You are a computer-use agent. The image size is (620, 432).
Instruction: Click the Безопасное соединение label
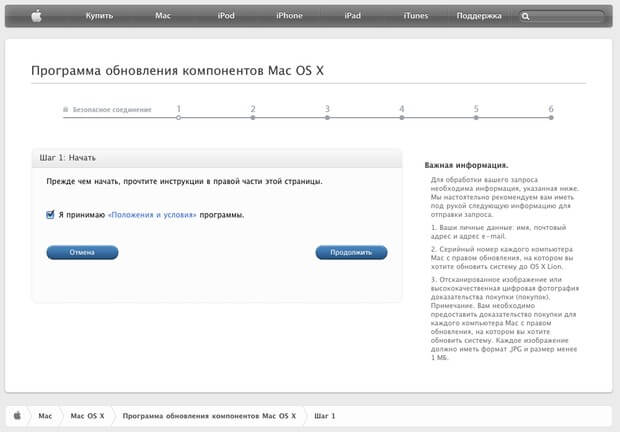(x=112, y=109)
